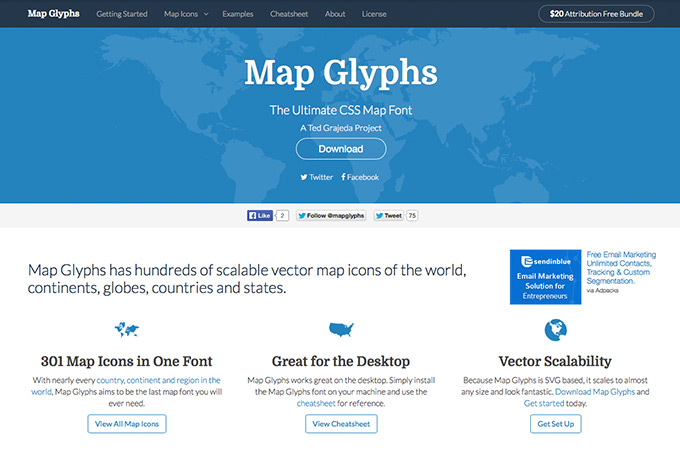
Task: Click the A Ted Grajeda Project text
Action: coord(341,128)
